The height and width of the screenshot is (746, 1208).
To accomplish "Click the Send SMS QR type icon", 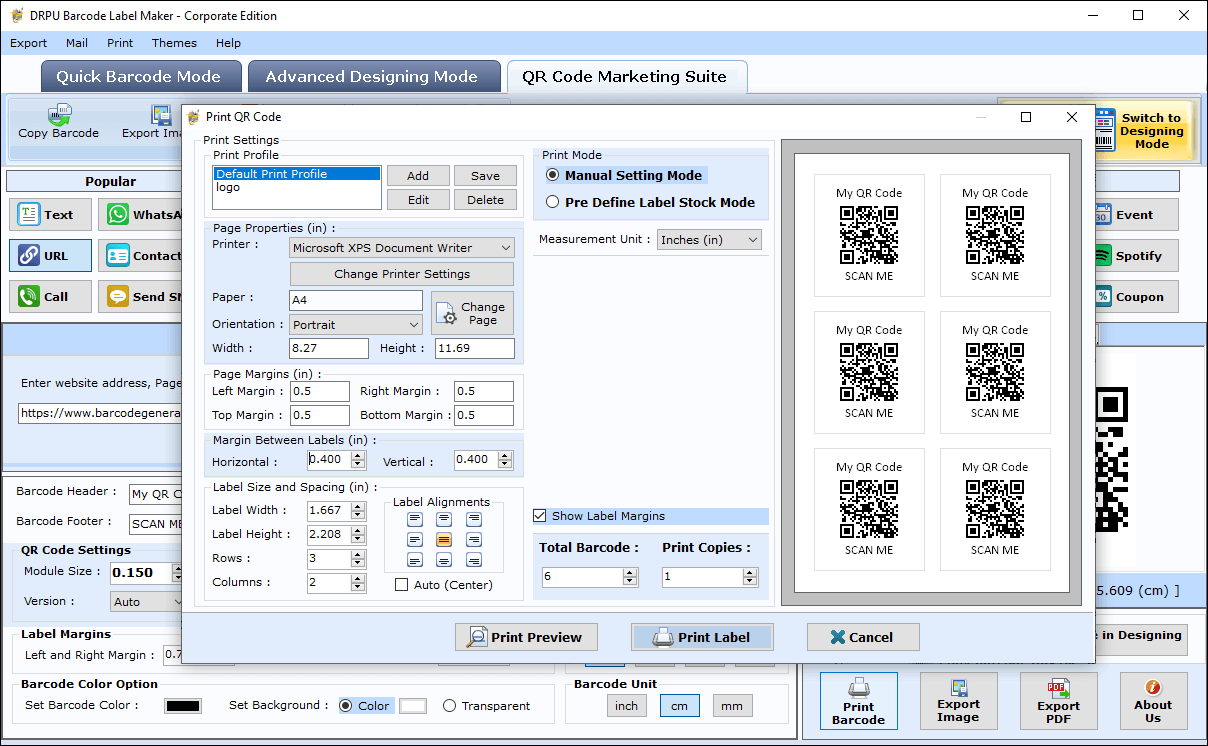I will pos(118,296).
